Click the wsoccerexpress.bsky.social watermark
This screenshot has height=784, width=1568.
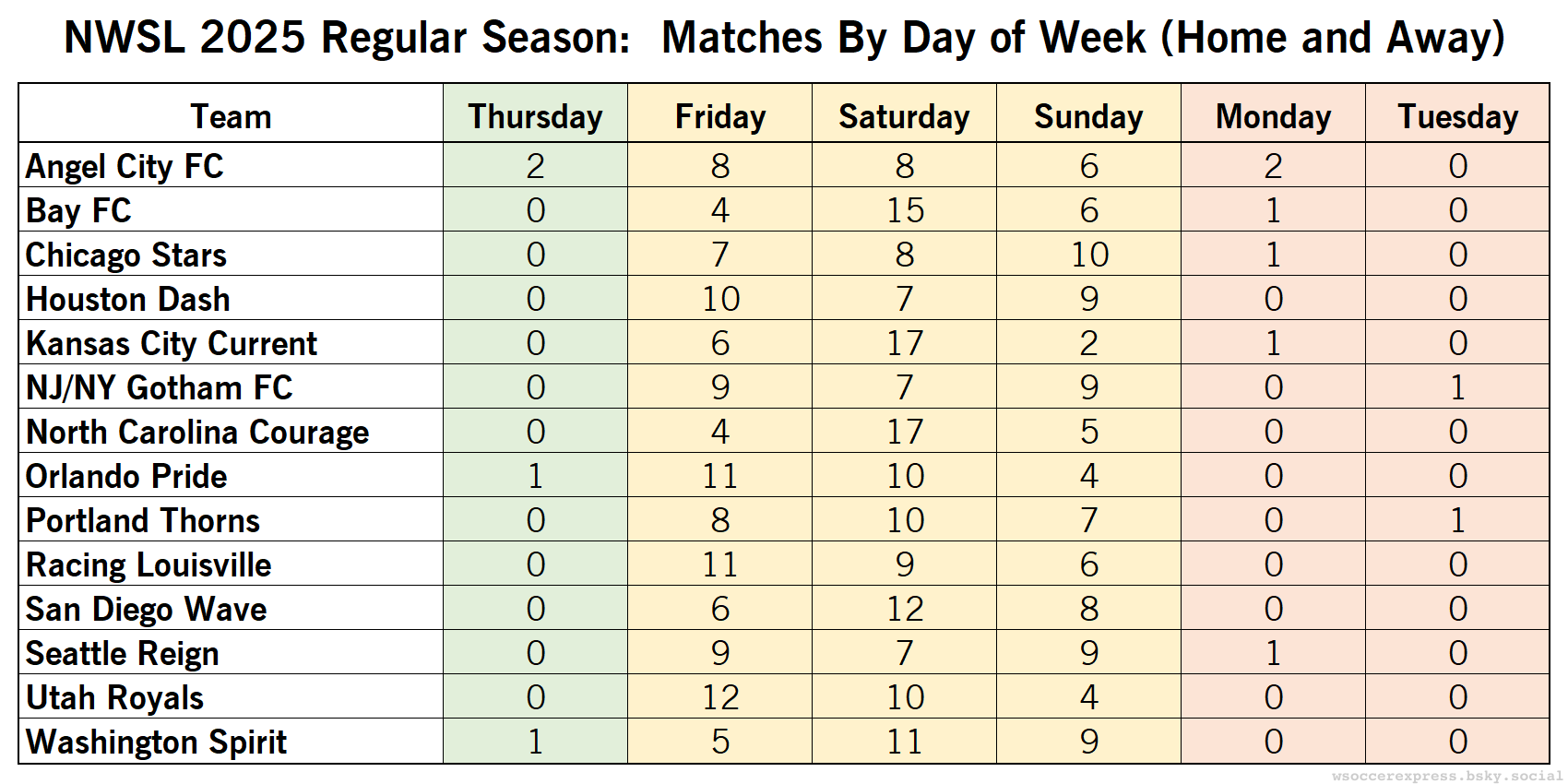click(x=1446, y=776)
